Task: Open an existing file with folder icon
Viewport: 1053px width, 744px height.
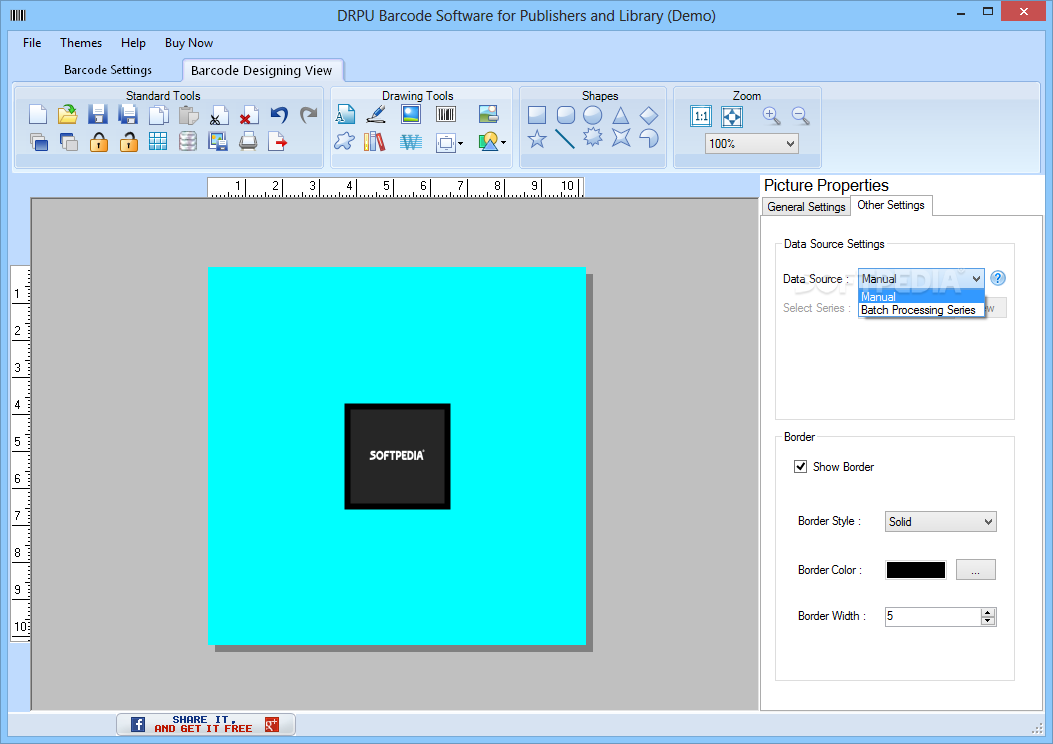Action: 68,115
